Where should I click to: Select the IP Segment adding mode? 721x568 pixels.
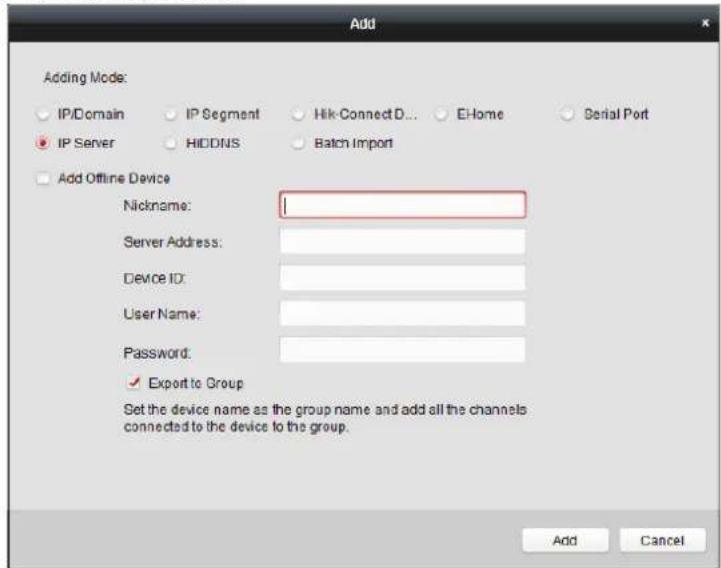[x=171, y=114]
